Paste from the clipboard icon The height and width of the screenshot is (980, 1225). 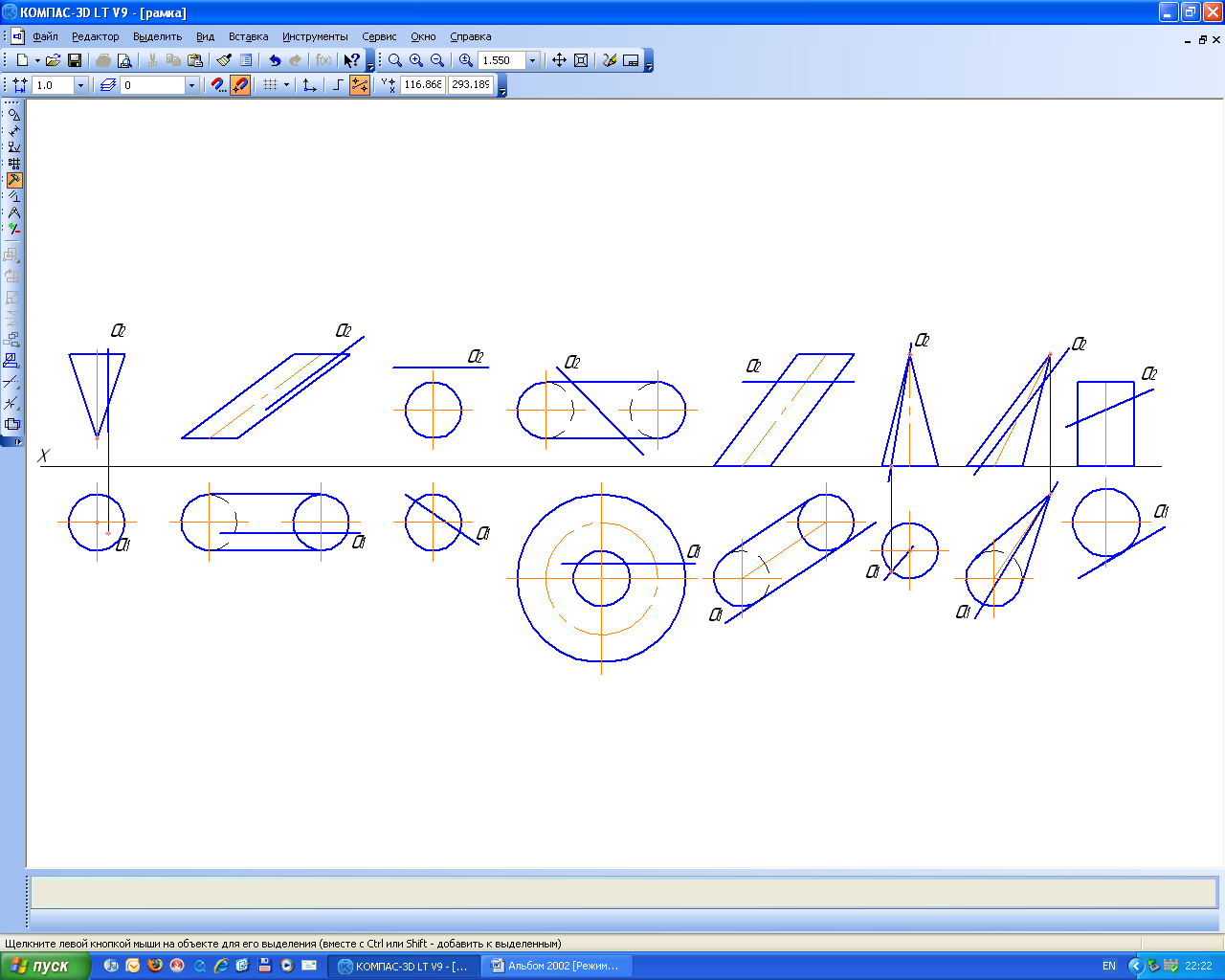pyautogui.click(x=195, y=60)
